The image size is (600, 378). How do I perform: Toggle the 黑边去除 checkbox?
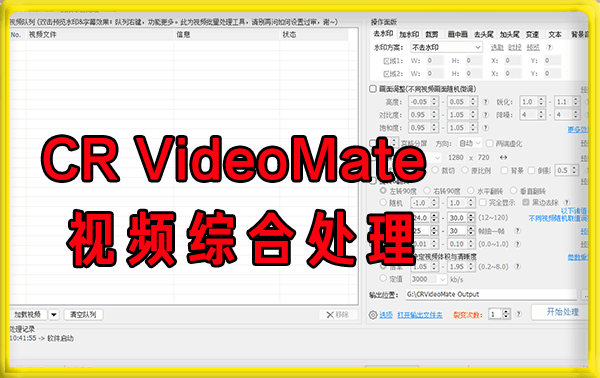tap(526, 202)
